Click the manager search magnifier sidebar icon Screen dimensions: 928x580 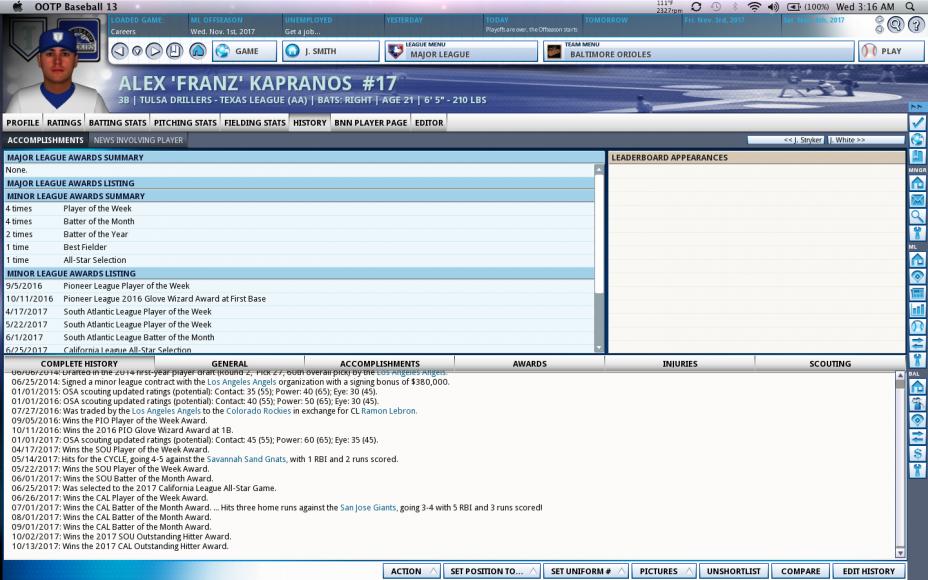[x=917, y=217]
